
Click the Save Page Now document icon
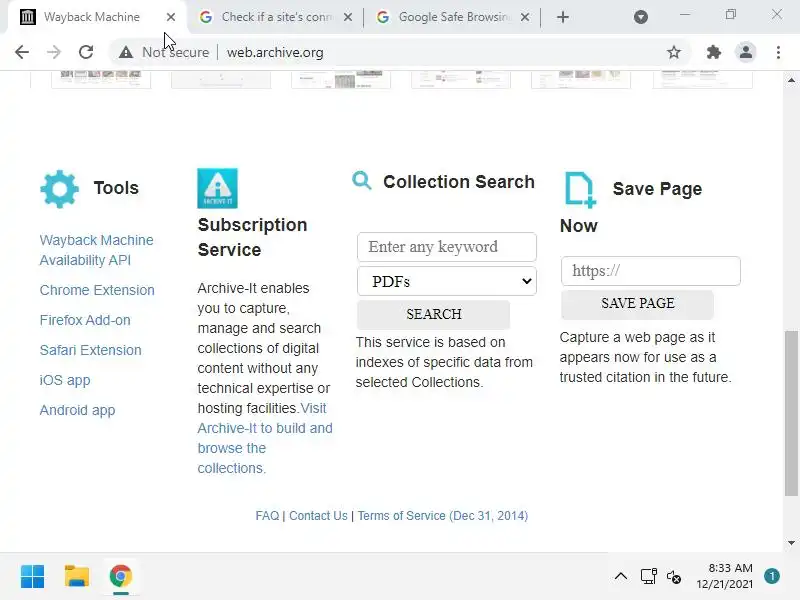coord(580,190)
